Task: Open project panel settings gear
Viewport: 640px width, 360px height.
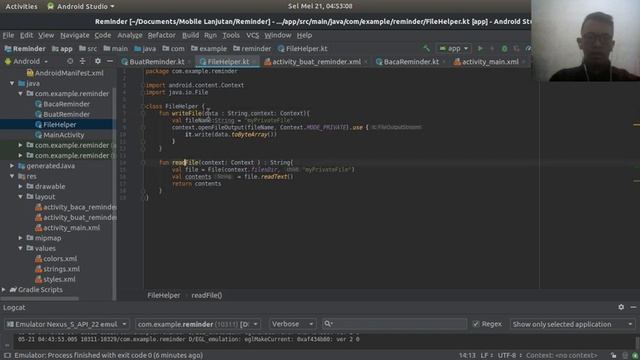Action: pos(98,61)
